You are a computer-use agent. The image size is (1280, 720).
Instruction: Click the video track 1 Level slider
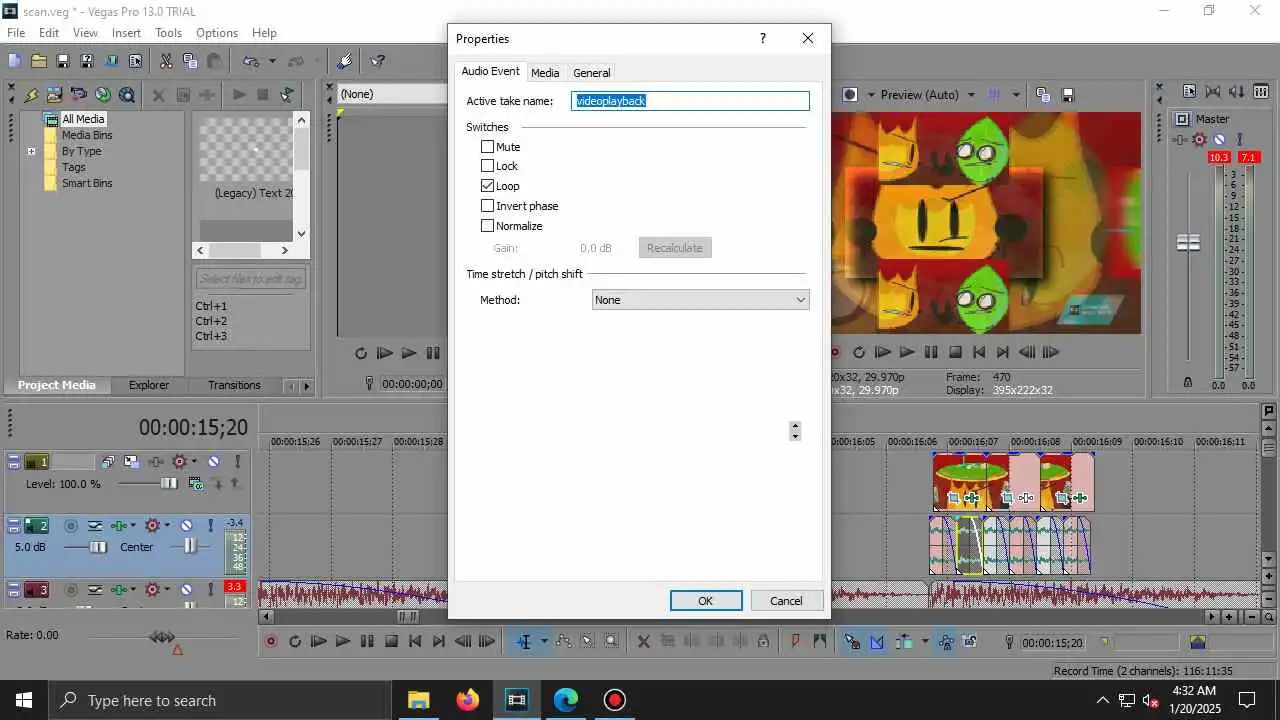tap(169, 484)
